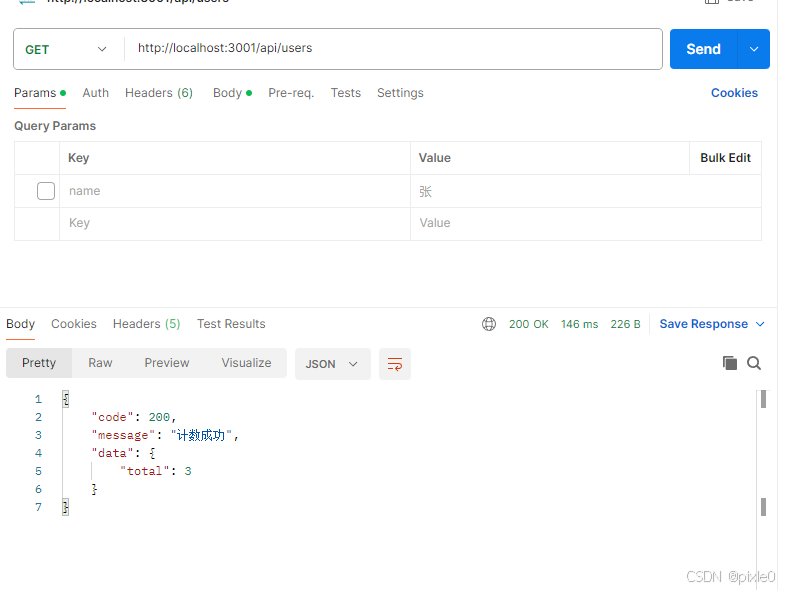
Task: Expand the Send button options arrow
Action: tap(753, 49)
